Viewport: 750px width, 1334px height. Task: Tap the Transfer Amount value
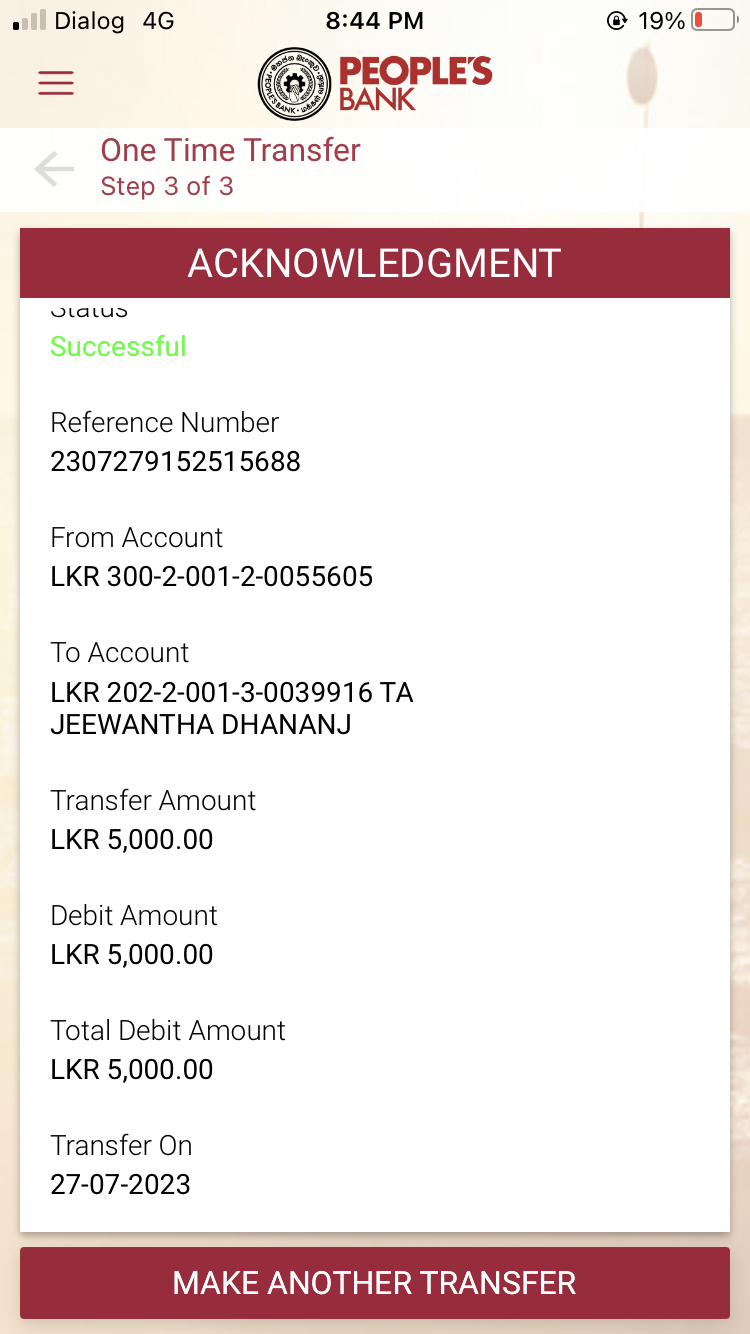[x=131, y=839]
